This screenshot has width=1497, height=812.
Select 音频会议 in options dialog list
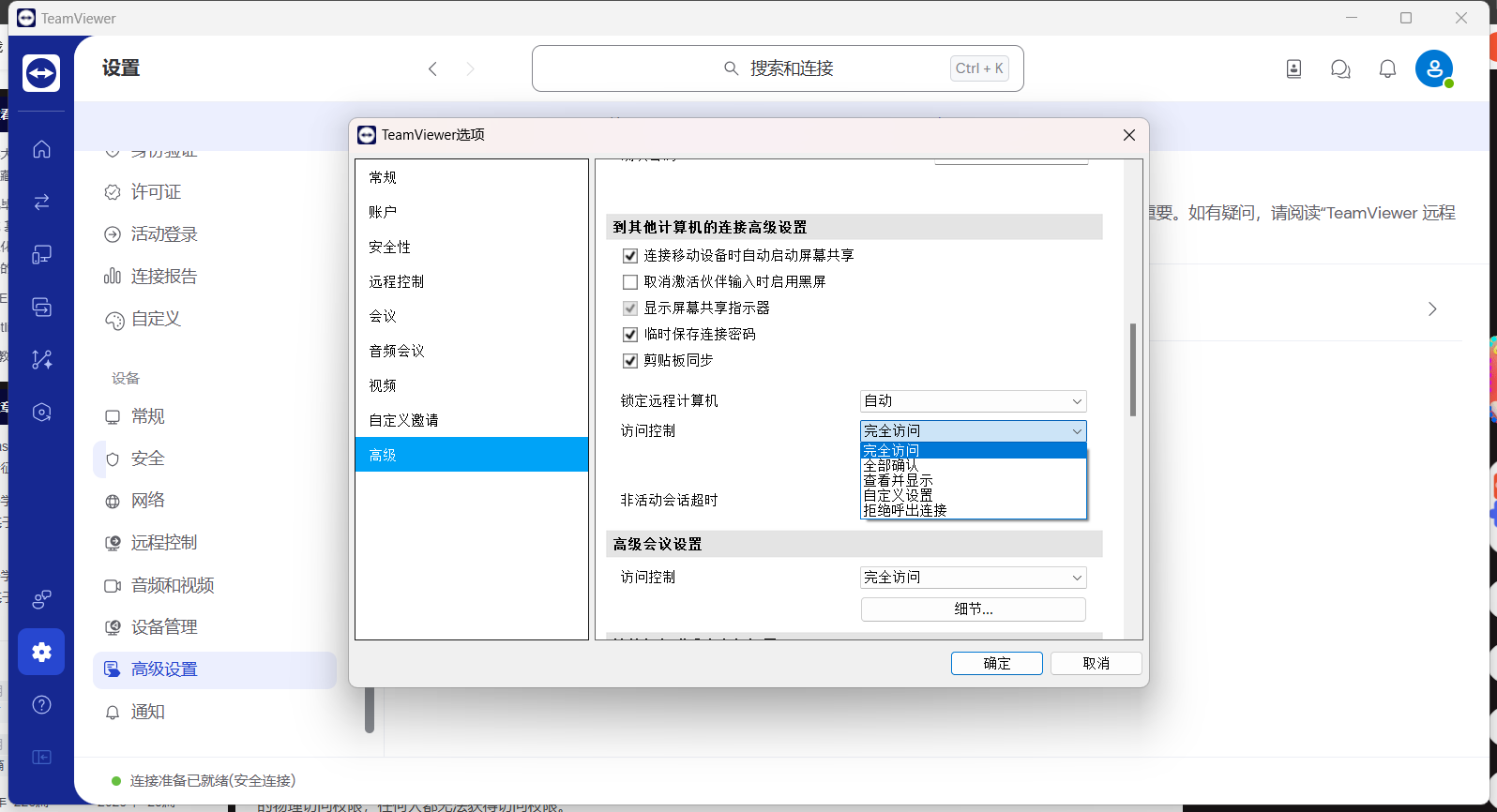[472, 351]
